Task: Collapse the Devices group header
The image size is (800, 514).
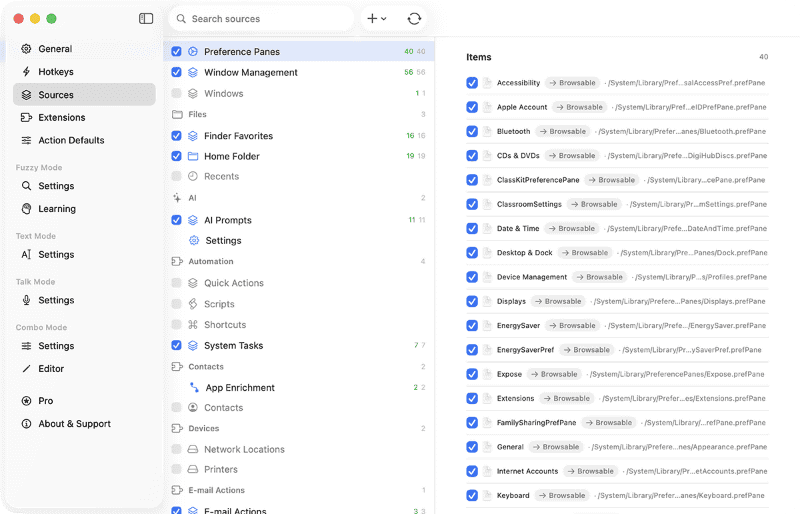Action: 299,428
